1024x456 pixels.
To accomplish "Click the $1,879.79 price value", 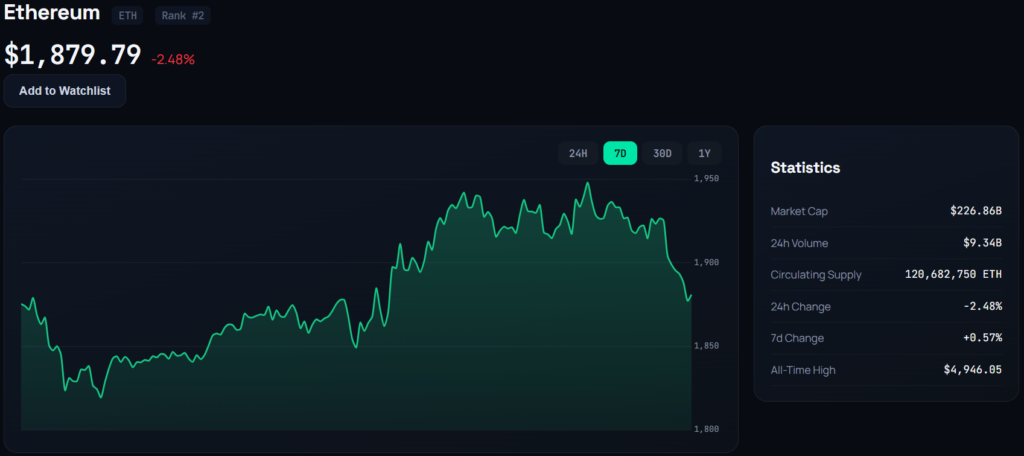I will [72, 55].
